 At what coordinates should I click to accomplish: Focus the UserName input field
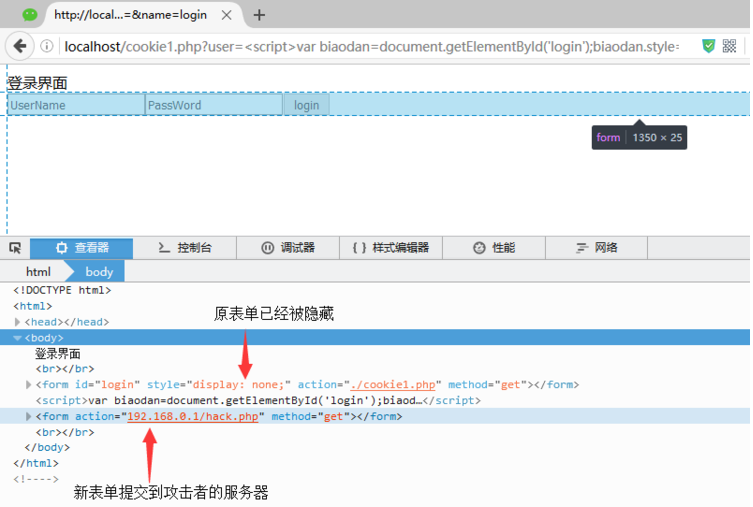(76, 105)
